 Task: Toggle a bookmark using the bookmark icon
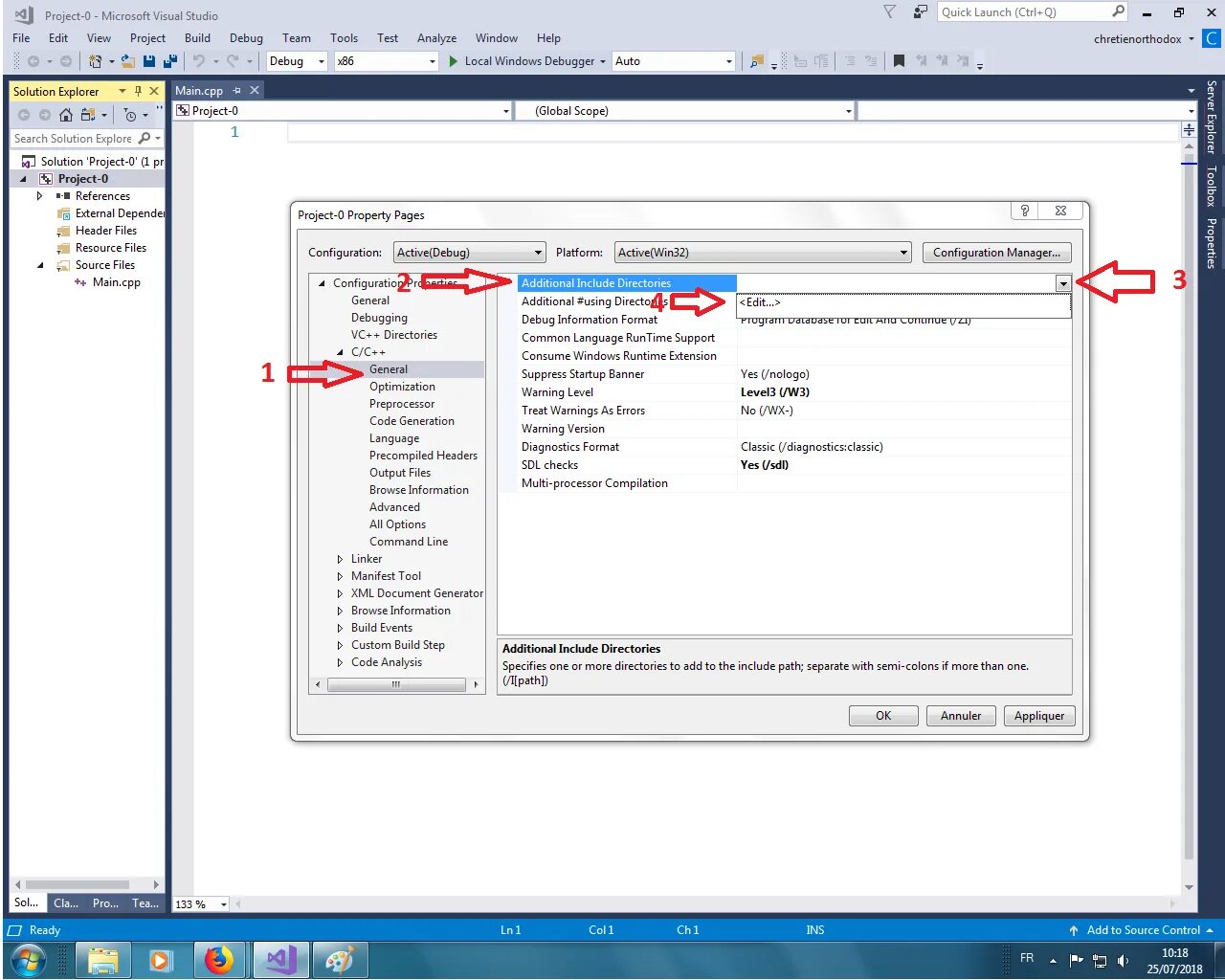point(898,60)
